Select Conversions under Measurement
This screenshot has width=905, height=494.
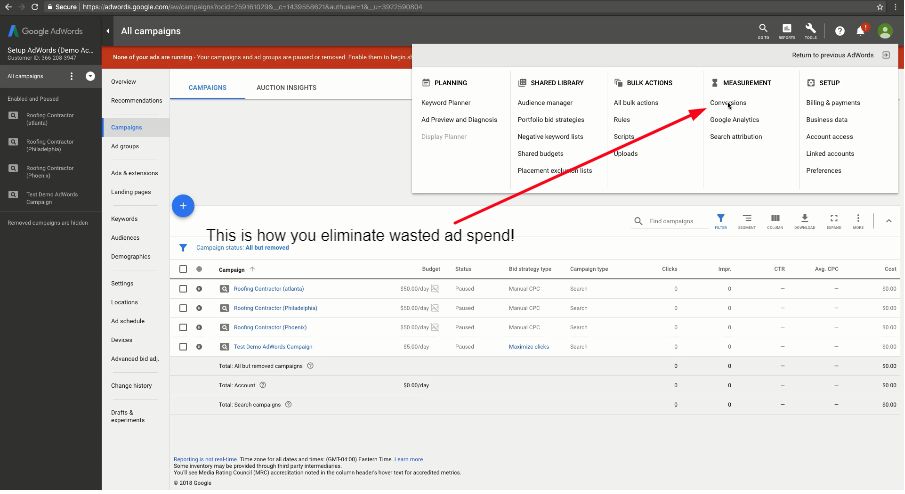click(728, 103)
